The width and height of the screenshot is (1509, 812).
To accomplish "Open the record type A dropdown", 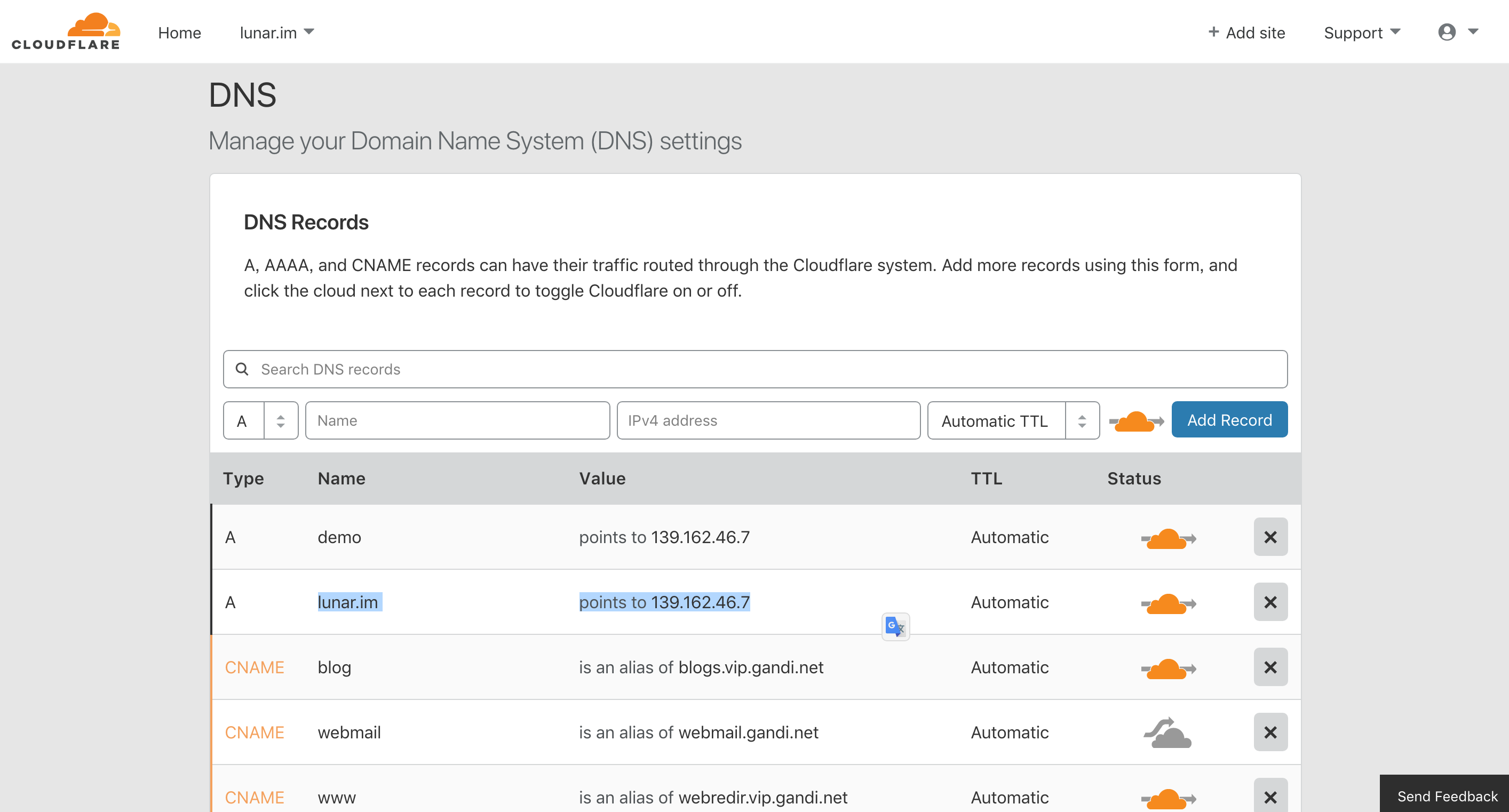I will click(261, 420).
